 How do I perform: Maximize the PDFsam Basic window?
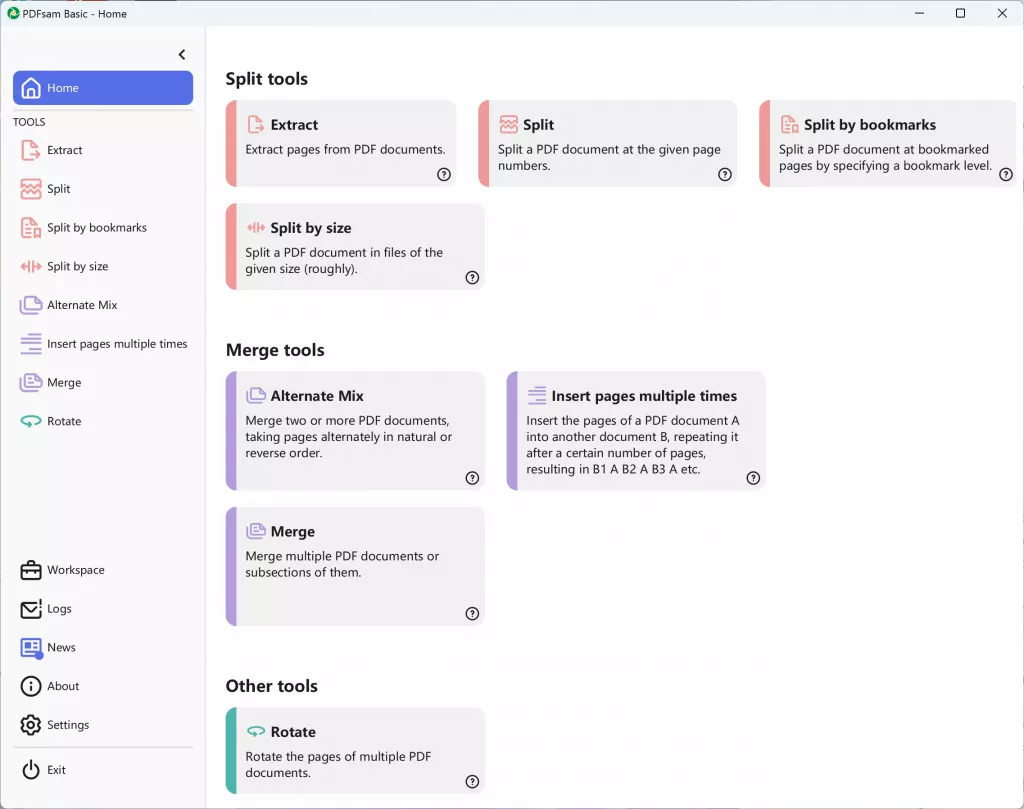[x=960, y=13]
